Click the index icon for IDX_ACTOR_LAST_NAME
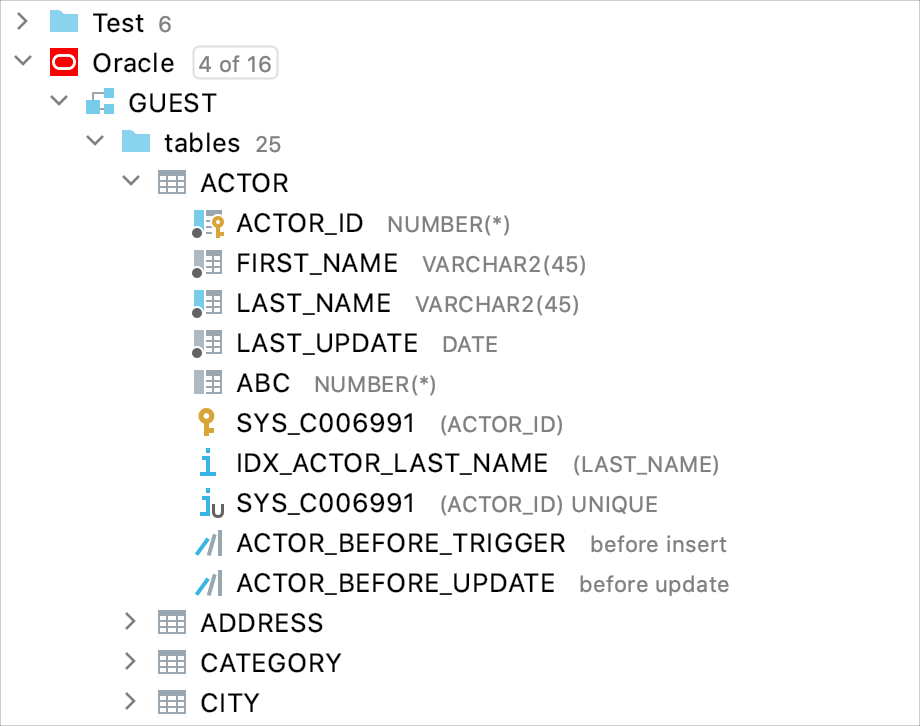The width and height of the screenshot is (920, 726). 207,463
